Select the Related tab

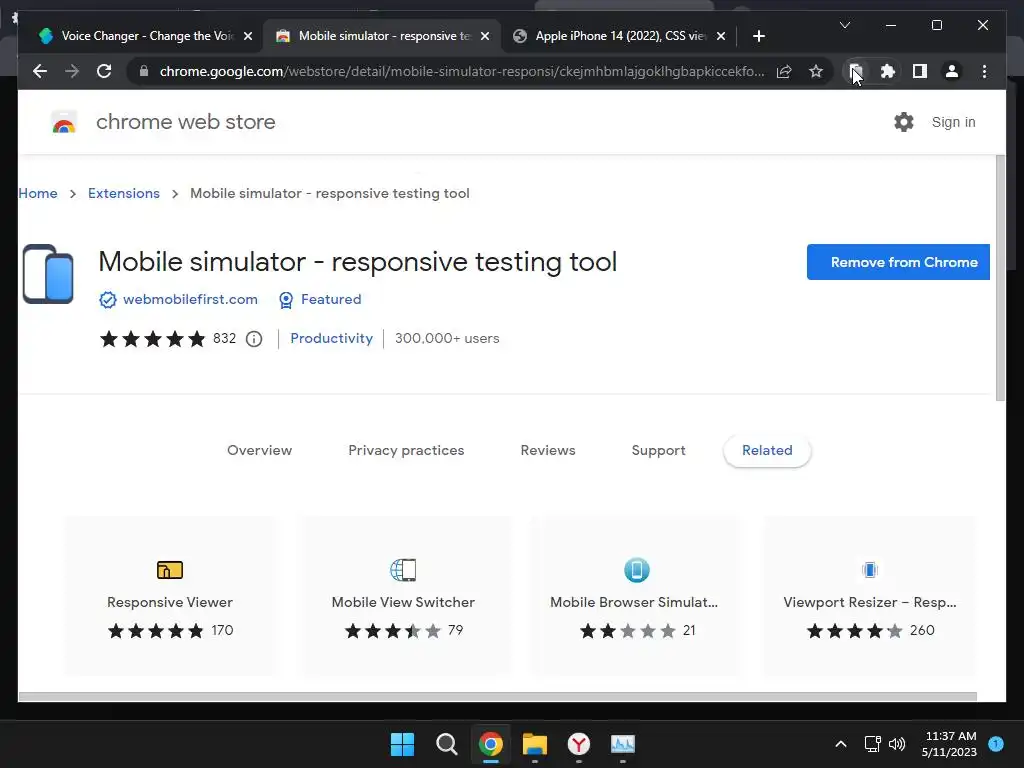[x=767, y=450]
